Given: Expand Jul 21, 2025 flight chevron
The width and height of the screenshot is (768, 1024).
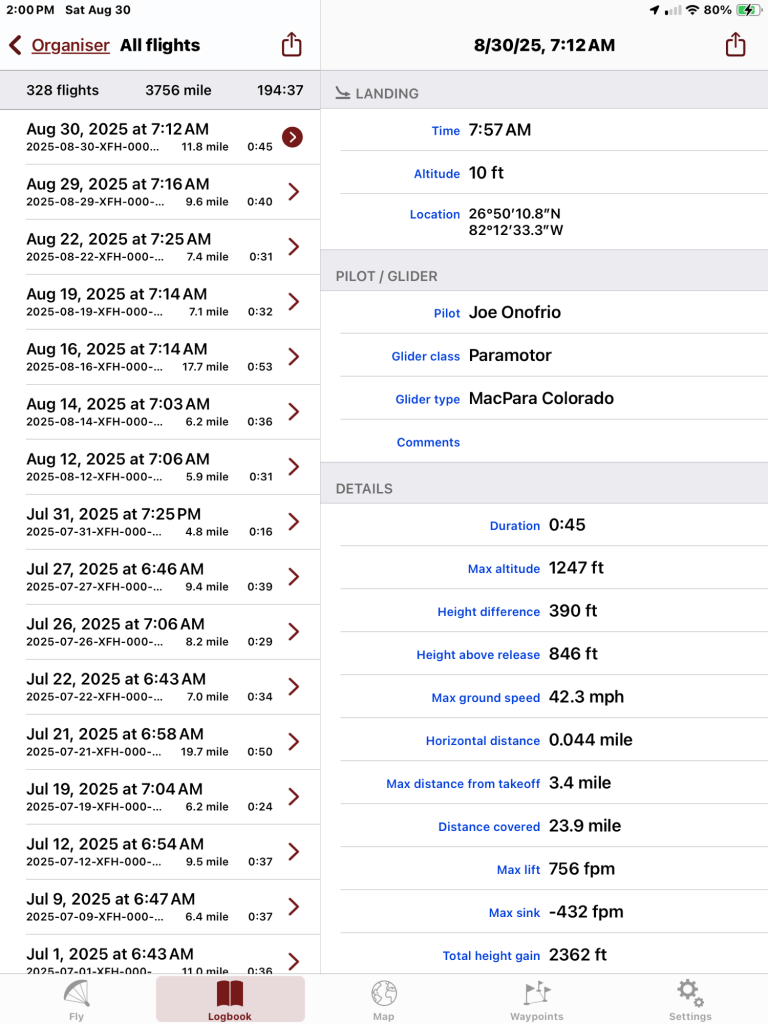Looking at the screenshot, I should pos(293,742).
